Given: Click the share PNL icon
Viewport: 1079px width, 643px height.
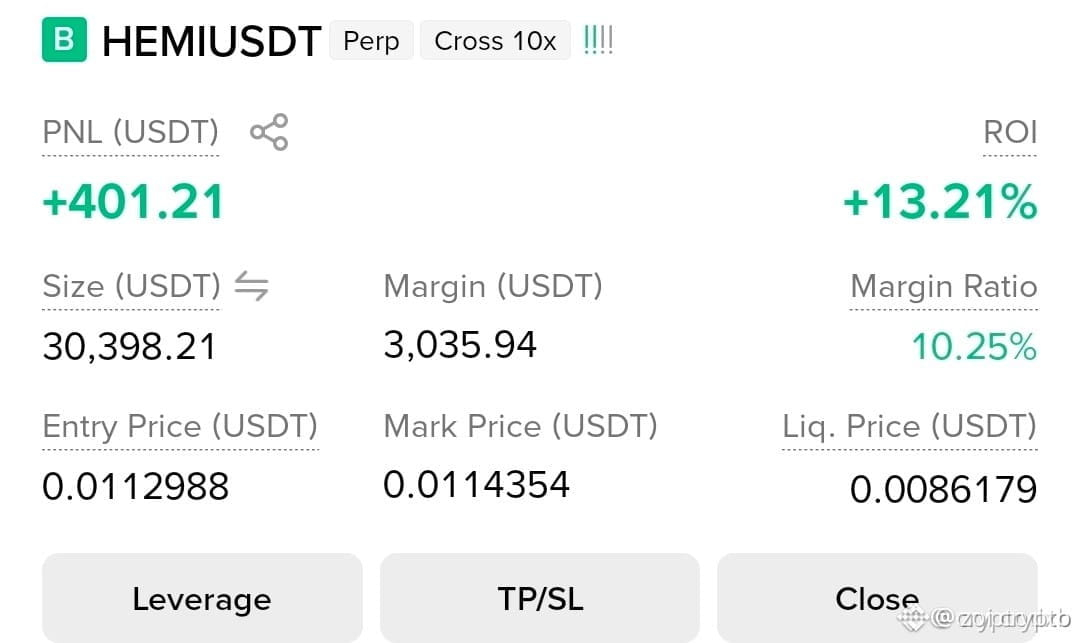Looking at the screenshot, I should (269, 132).
